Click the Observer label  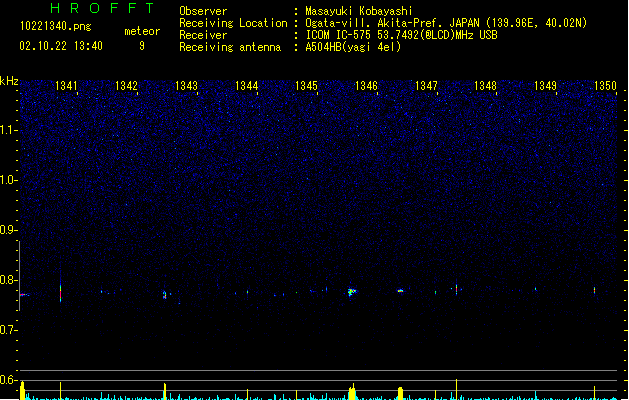203,11
